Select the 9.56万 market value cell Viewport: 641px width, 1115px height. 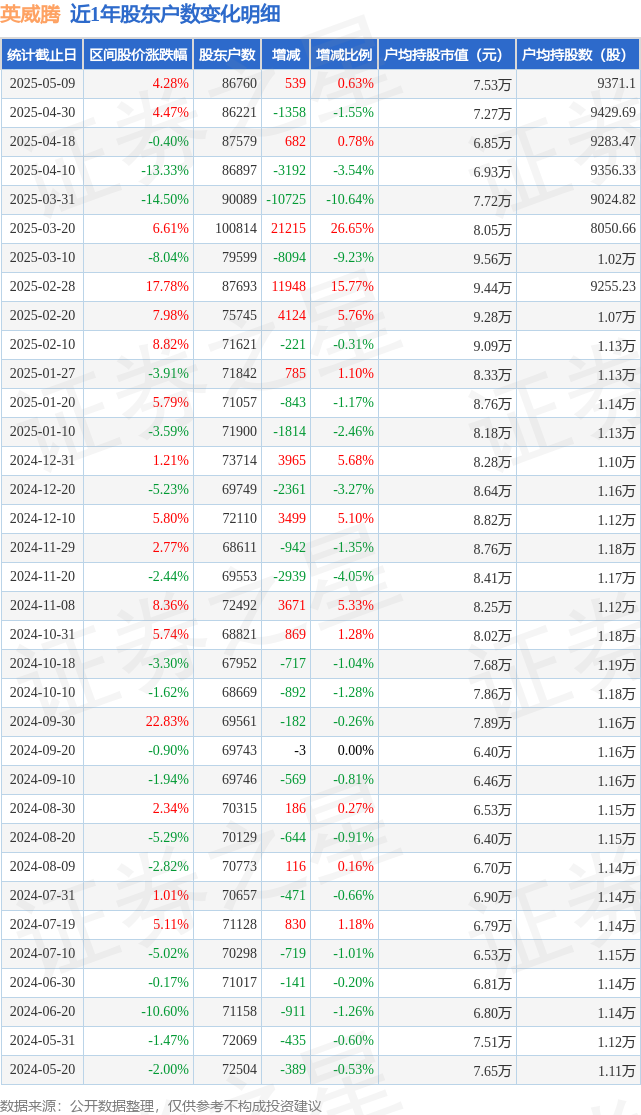pos(492,258)
